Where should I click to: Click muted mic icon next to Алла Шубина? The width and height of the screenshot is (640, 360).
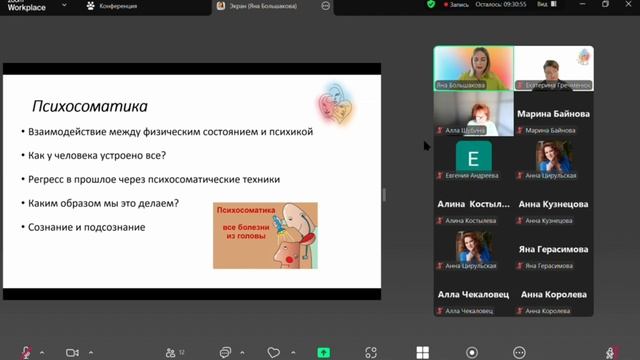[440, 131]
